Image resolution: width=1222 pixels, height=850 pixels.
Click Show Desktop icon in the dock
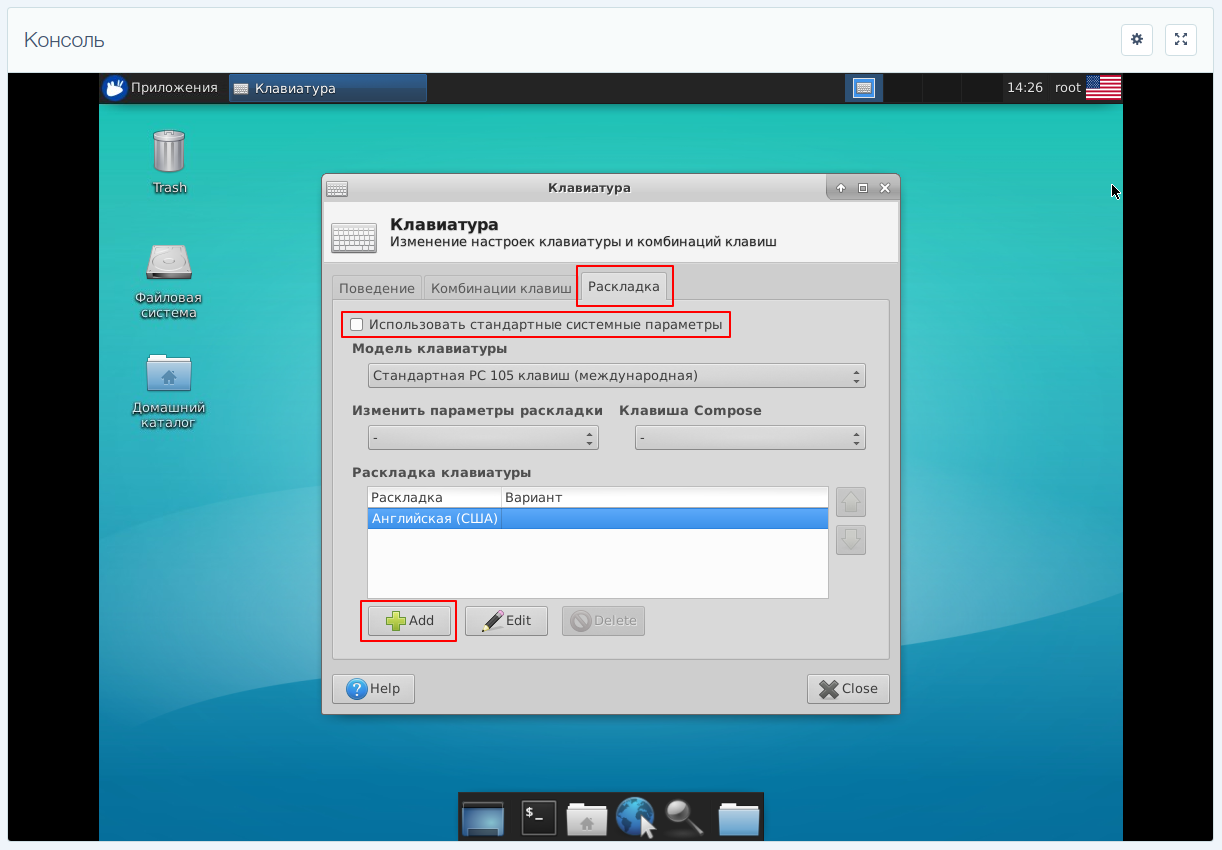484,818
